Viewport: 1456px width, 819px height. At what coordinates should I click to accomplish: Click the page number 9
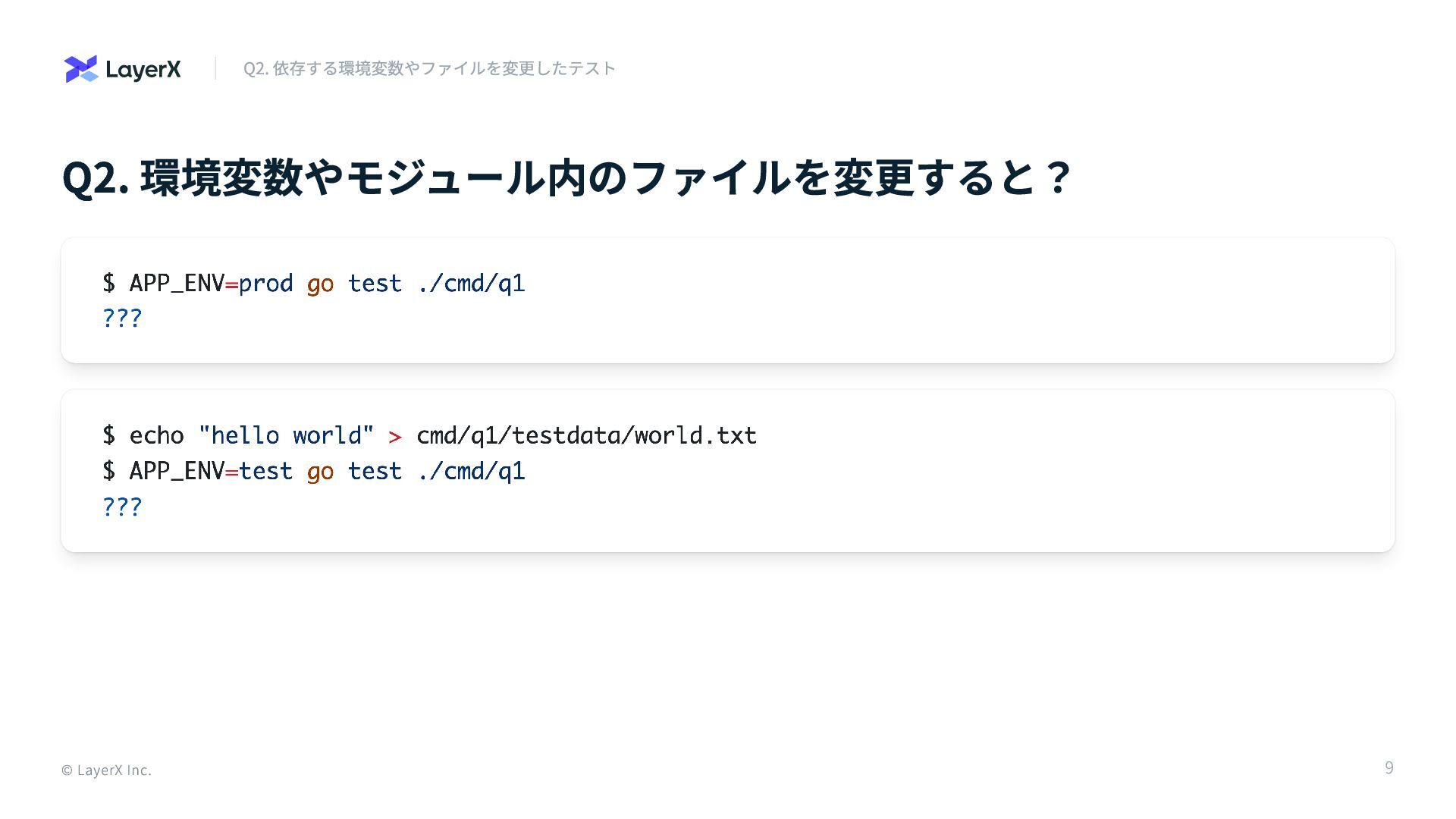pyautogui.click(x=1389, y=768)
